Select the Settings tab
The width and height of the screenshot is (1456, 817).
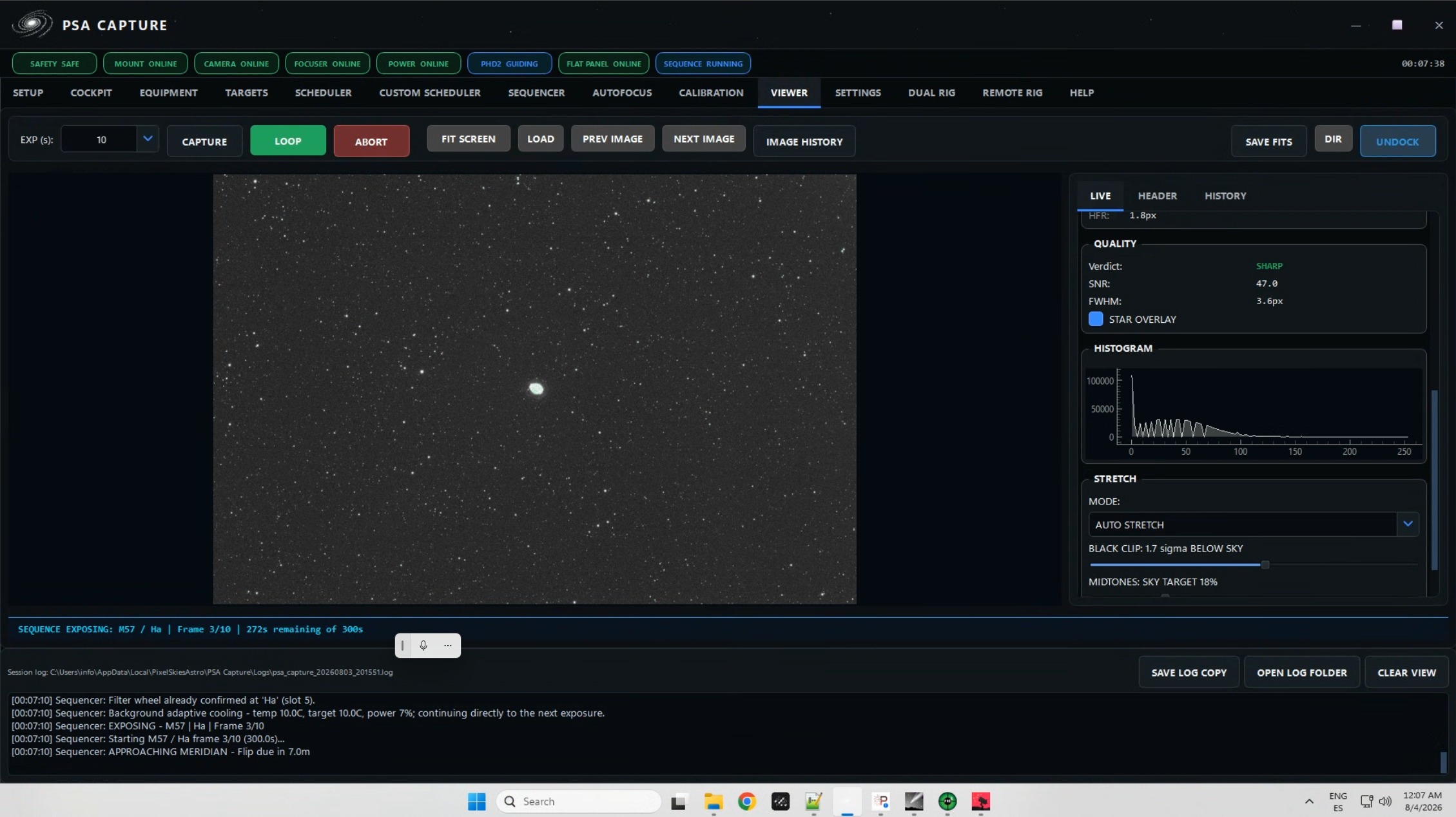858,93
